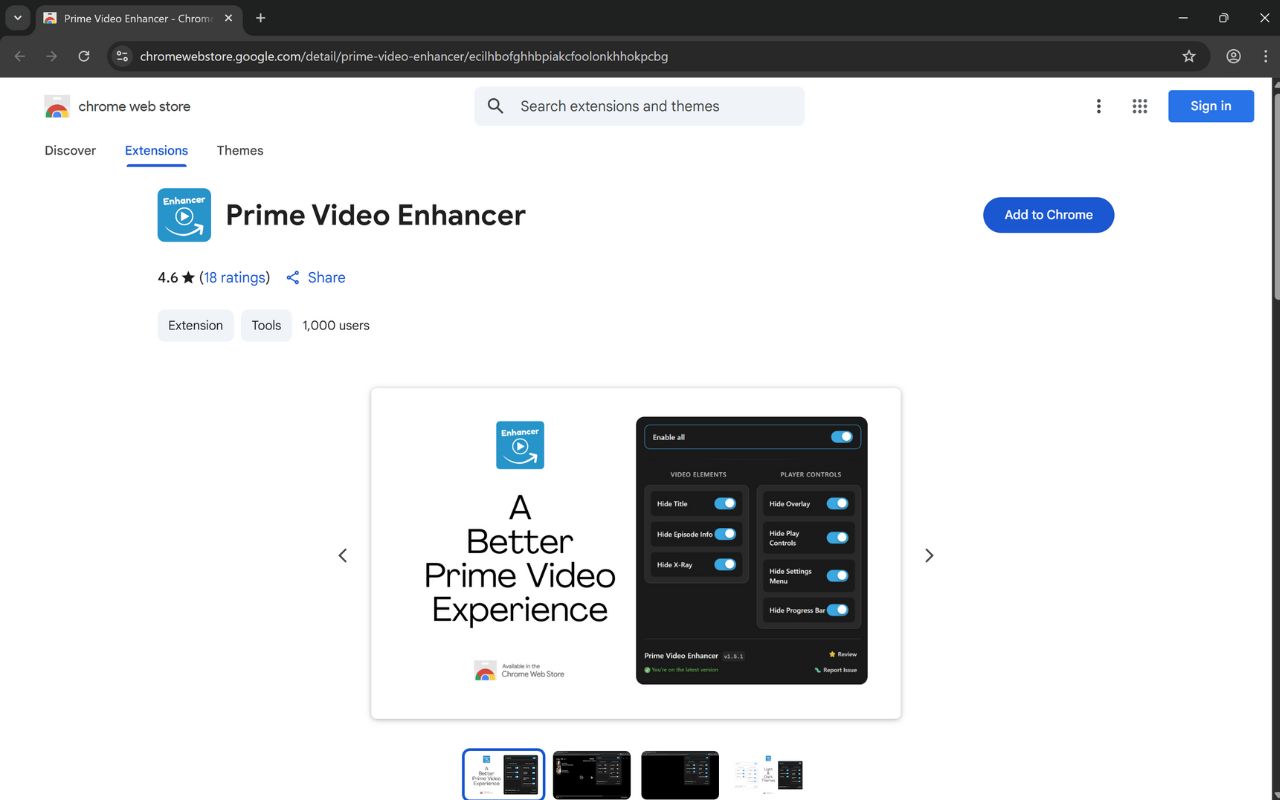Select the fourth light-theme screenshot thumbnail
The width and height of the screenshot is (1280, 800).
tap(768, 775)
